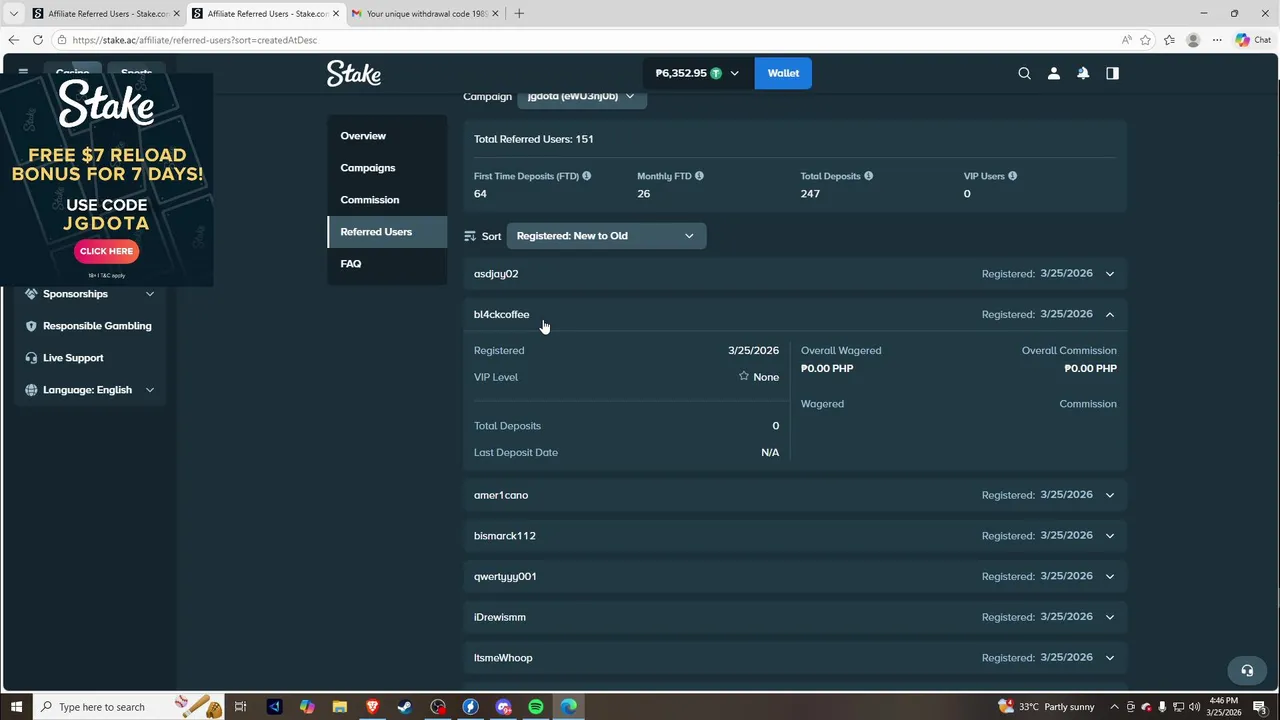1280x720 pixels.
Task: Open the balance currency dropdown ₱6,352.95
Action: coord(697,73)
